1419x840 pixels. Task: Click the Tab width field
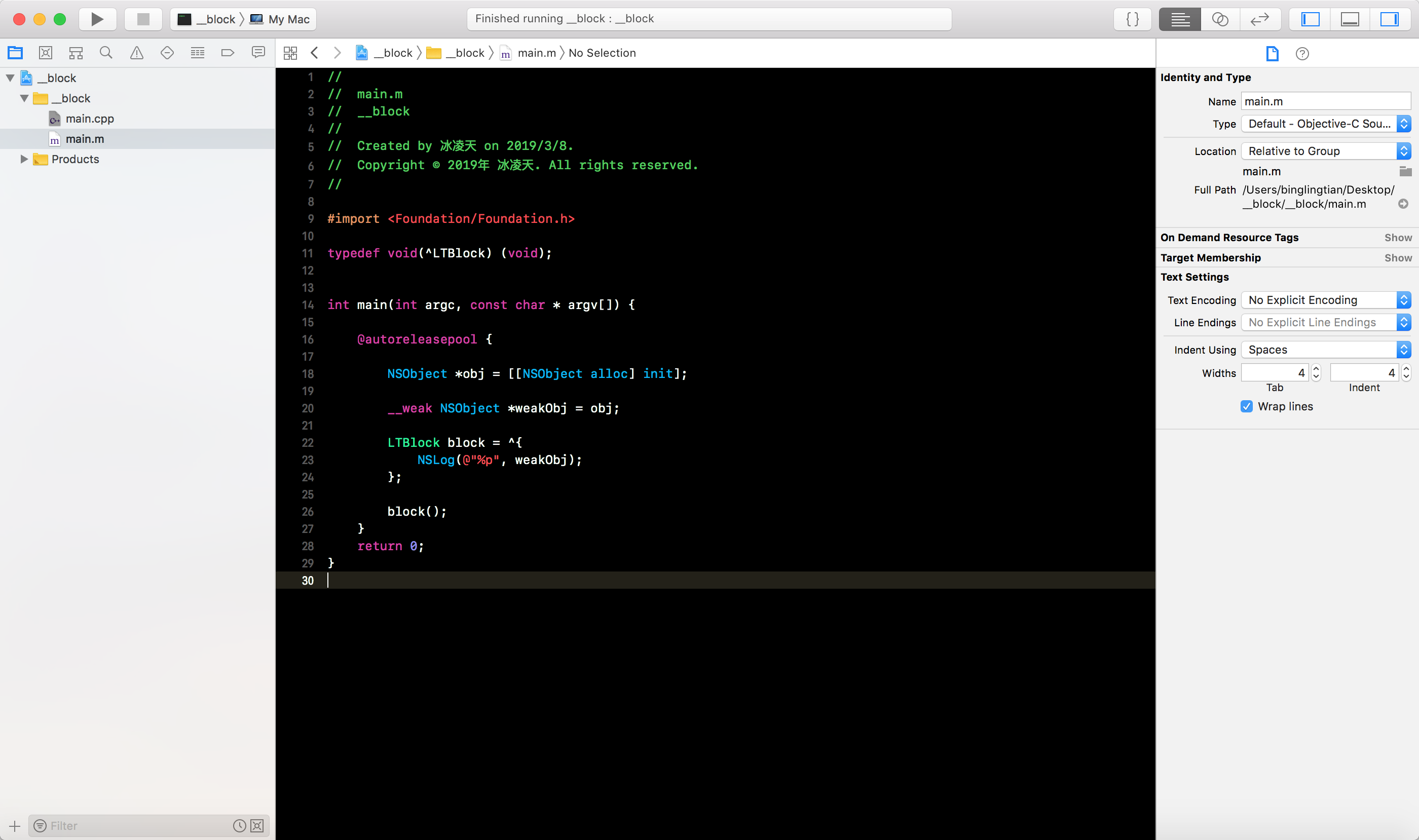pyautogui.click(x=1275, y=372)
